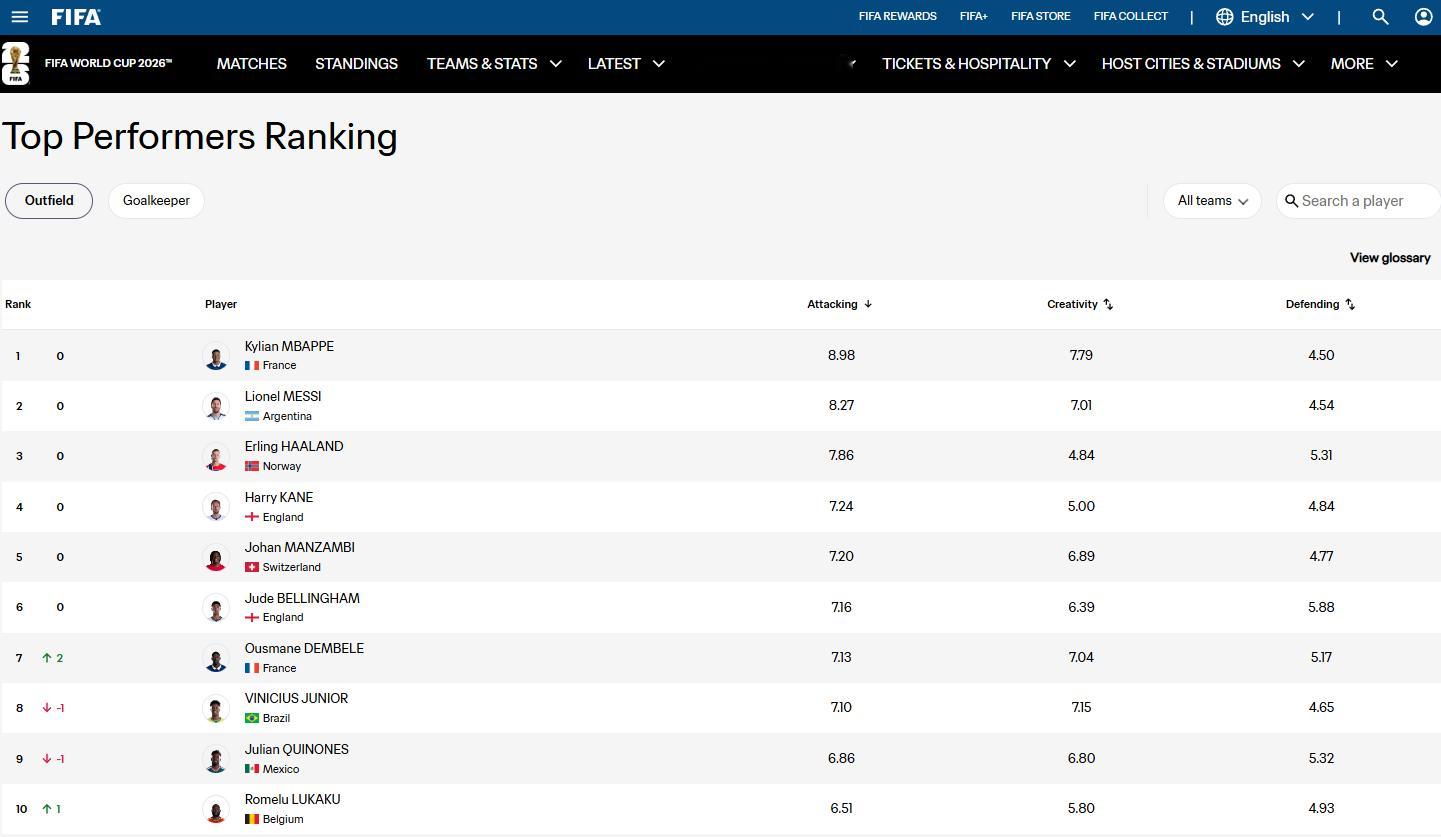Sort by Defending column arrows icon
The width and height of the screenshot is (1441, 837).
(1350, 304)
